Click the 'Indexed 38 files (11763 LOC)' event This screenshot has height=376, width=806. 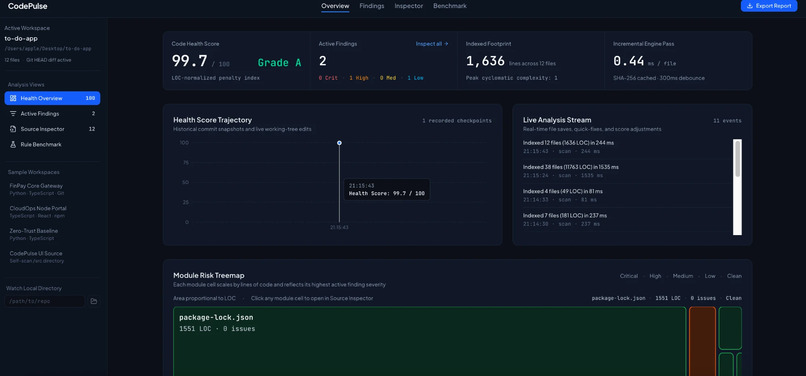pyautogui.click(x=571, y=167)
